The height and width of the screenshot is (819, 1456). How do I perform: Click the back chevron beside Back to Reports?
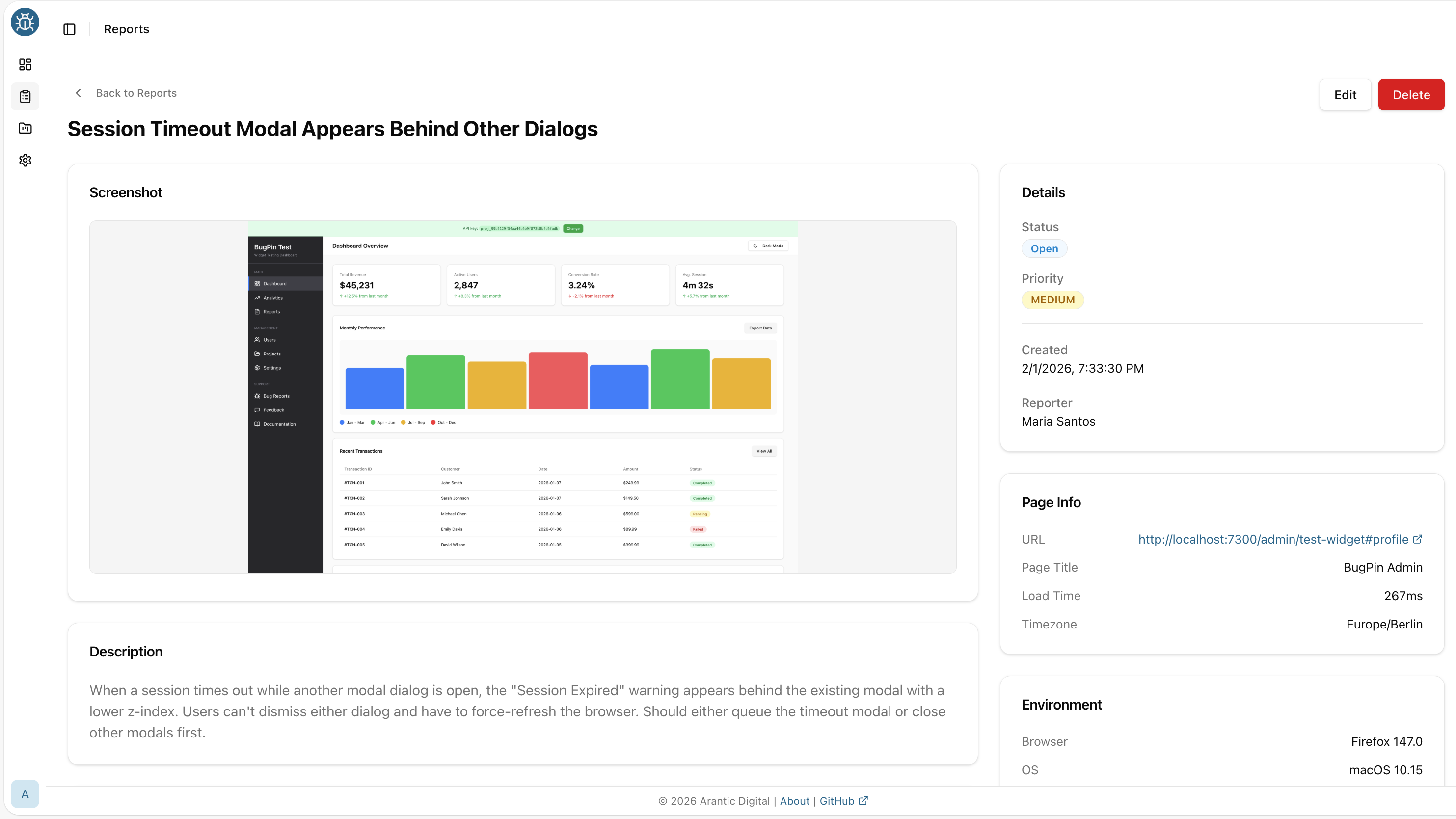78,93
